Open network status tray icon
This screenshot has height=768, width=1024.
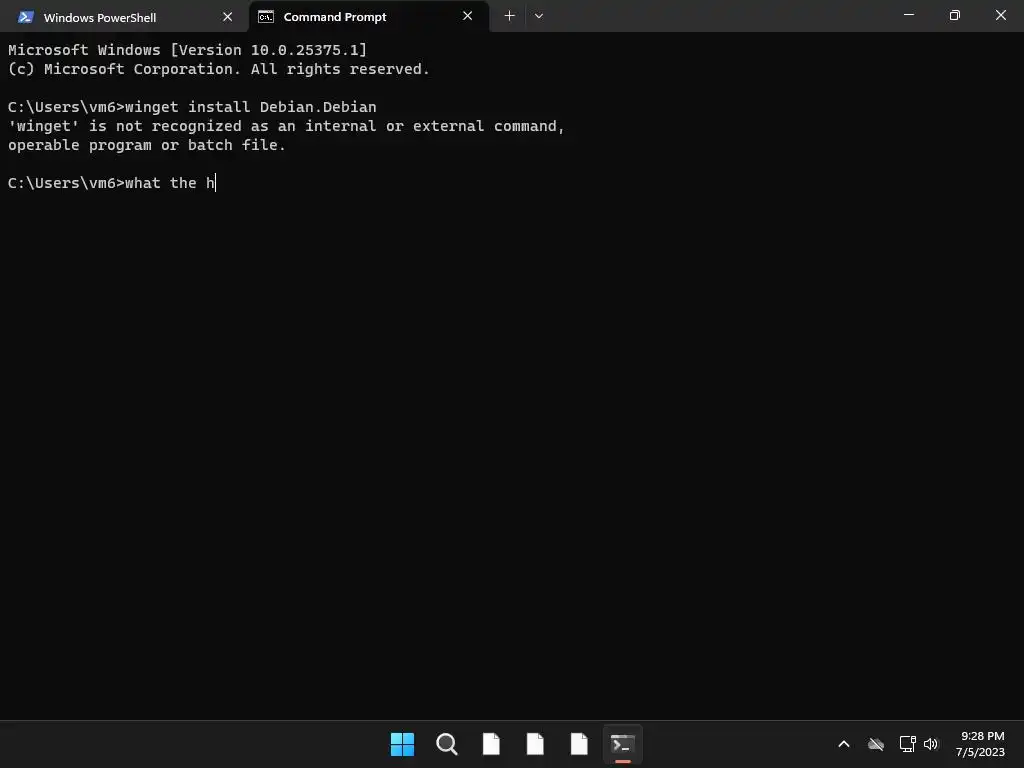(907, 744)
